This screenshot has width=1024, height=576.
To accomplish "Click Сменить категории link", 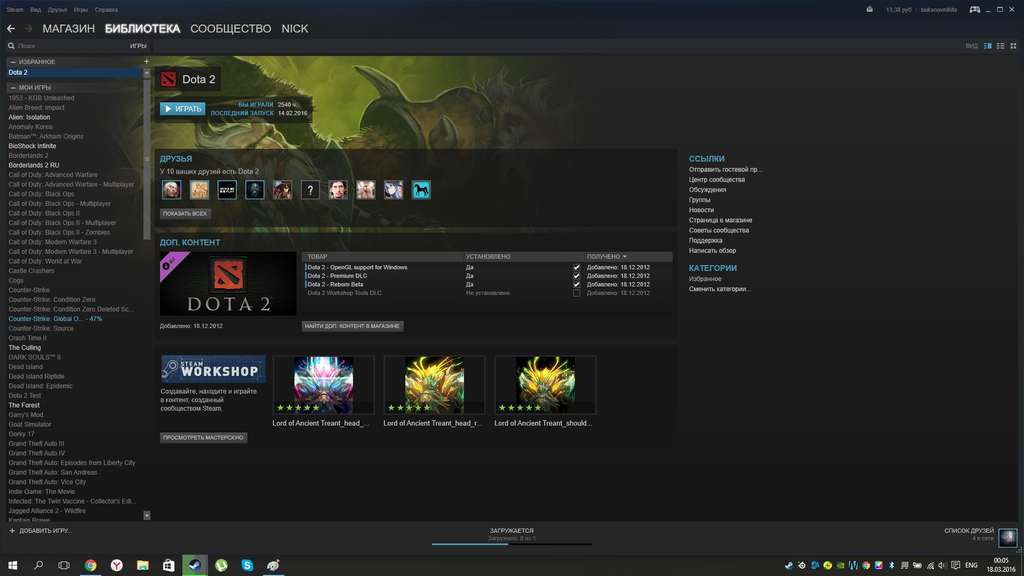I will point(719,289).
